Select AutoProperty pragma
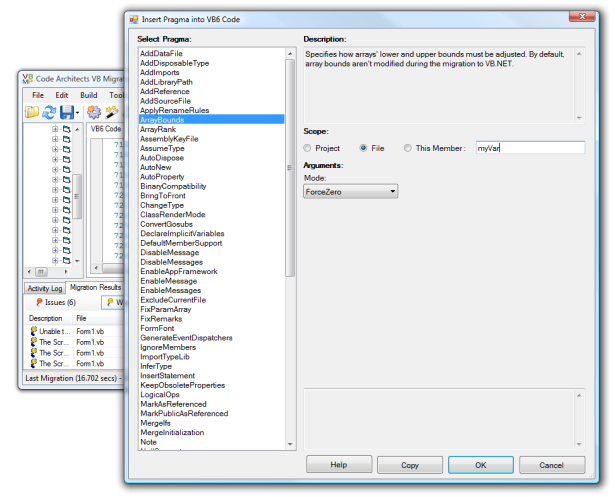Image resolution: width=615 pixels, height=497 pixels. click(211, 177)
